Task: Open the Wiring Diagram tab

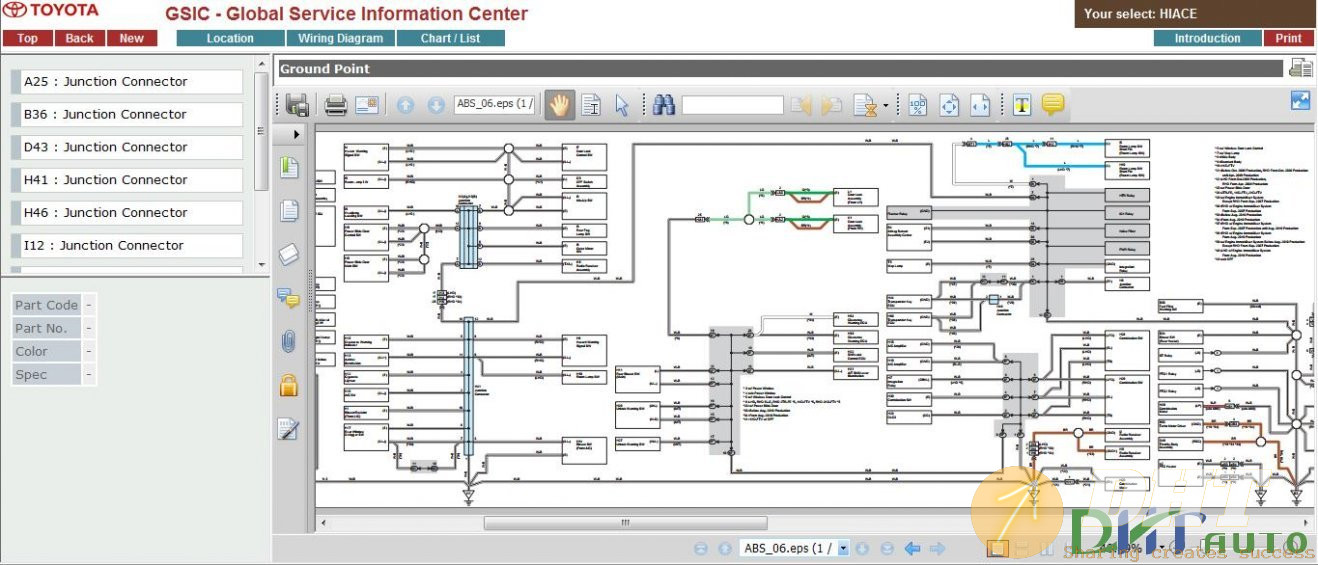Action: (x=340, y=38)
